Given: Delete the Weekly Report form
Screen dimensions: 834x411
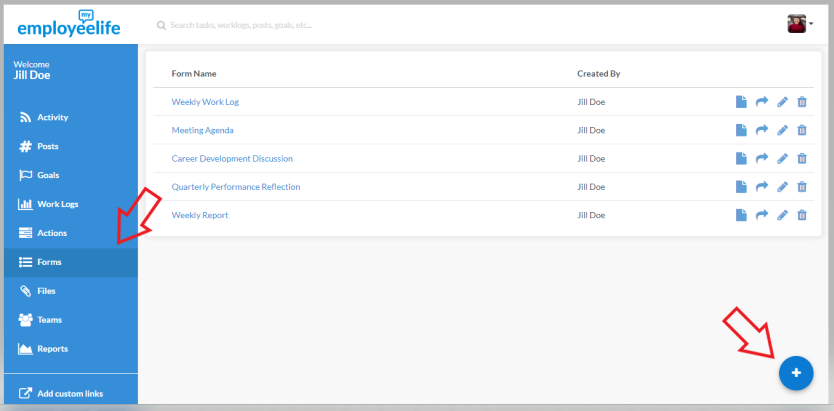Looking at the screenshot, I should (x=802, y=215).
